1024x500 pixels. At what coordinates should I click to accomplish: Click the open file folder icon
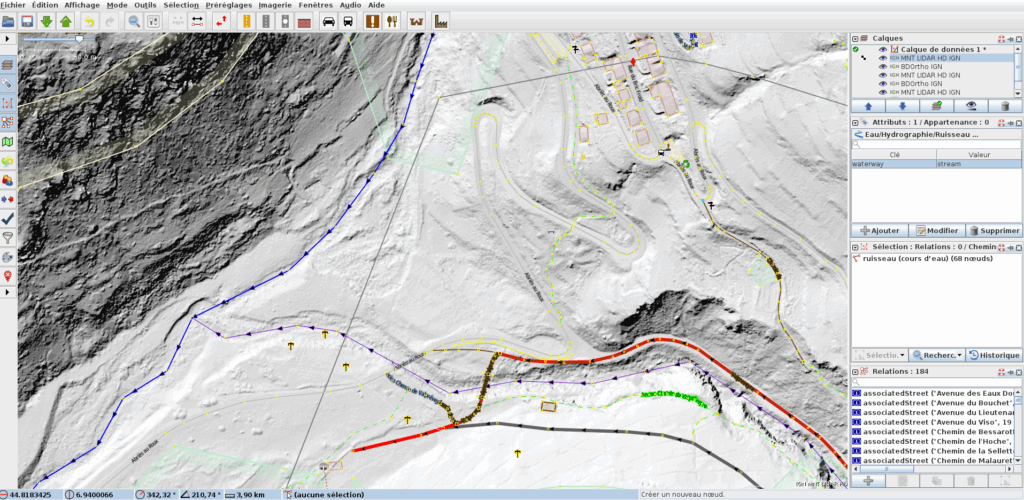pos(9,21)
